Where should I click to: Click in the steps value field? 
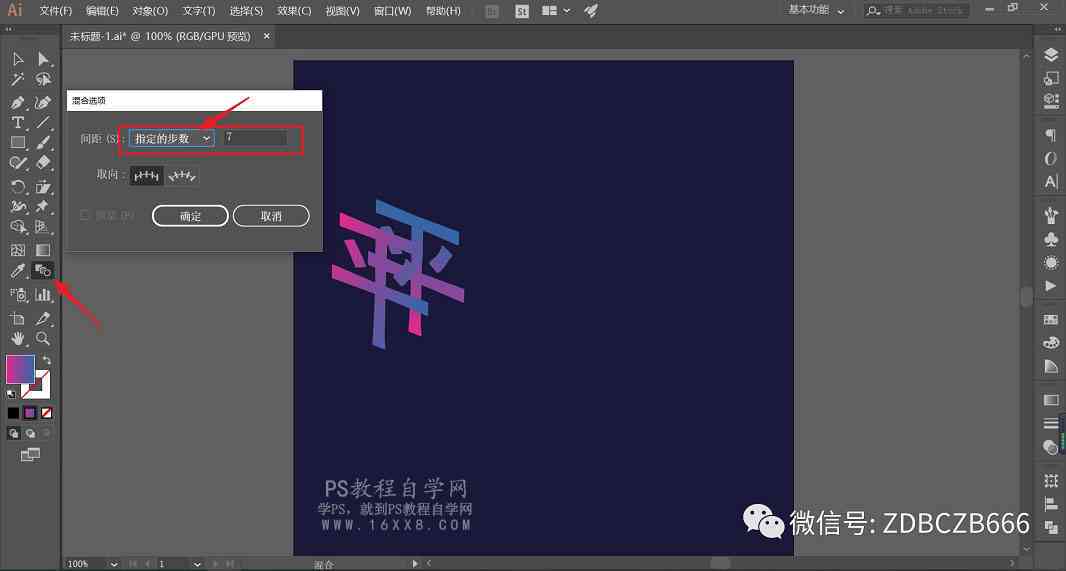[x=256, y=138]
